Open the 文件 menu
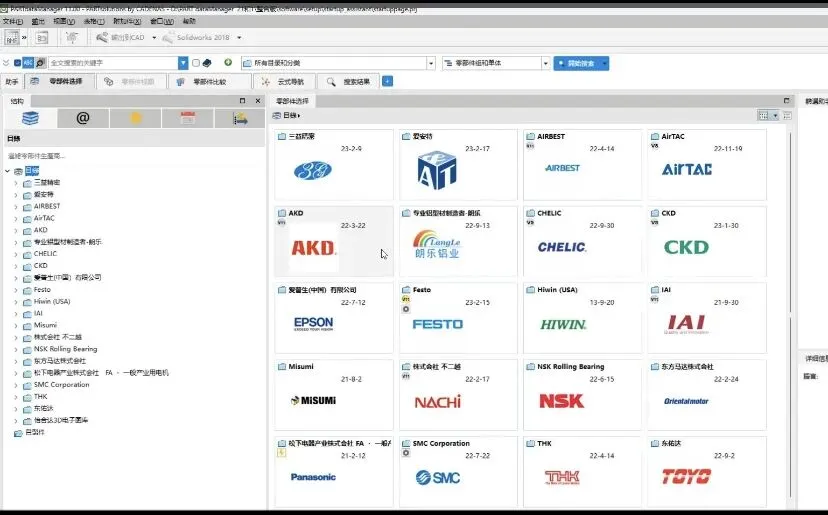The width and height of the screenshot is (828, 515). pos(13,21)
